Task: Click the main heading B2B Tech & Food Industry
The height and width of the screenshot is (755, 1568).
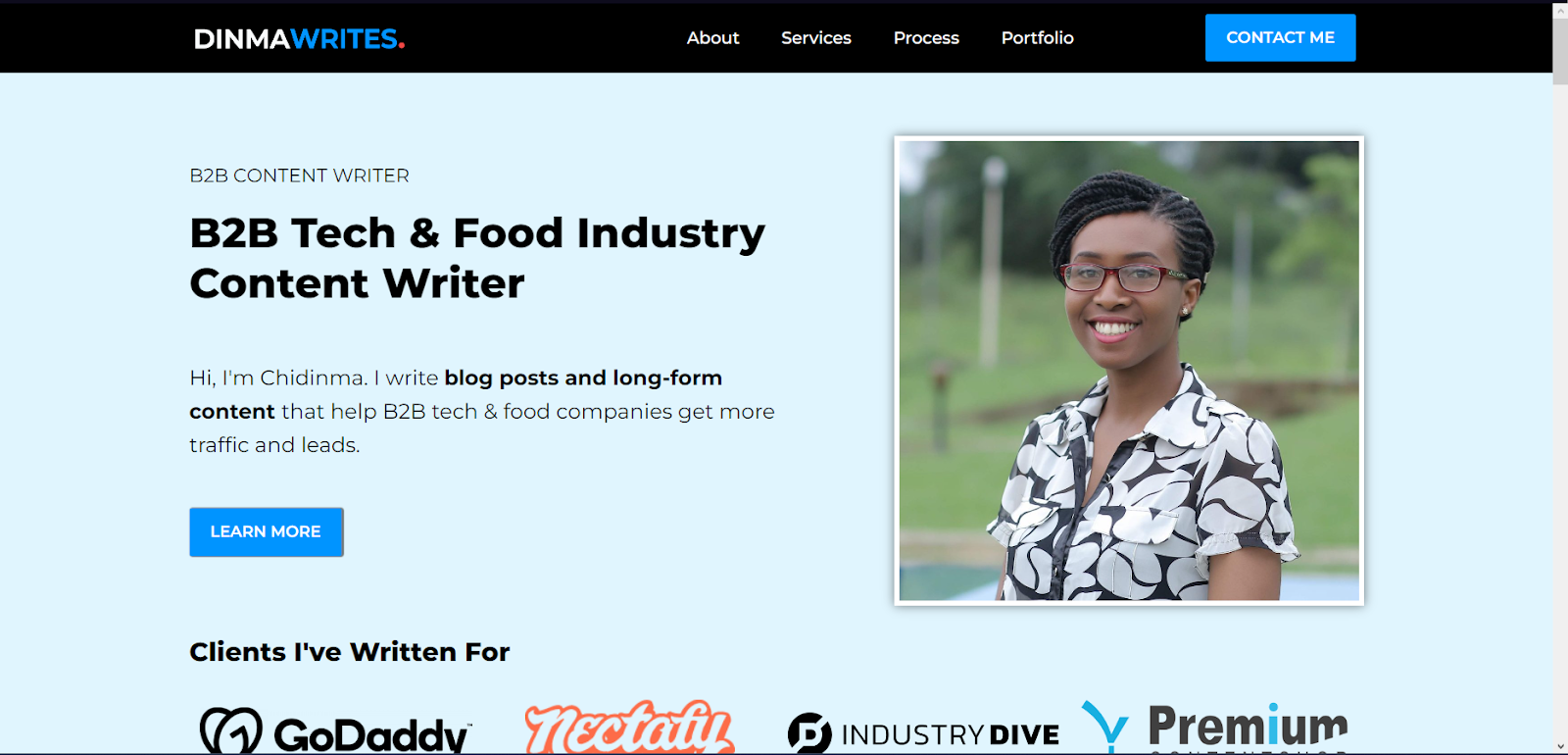Action: pyautogui.click(x=477, y=233)
